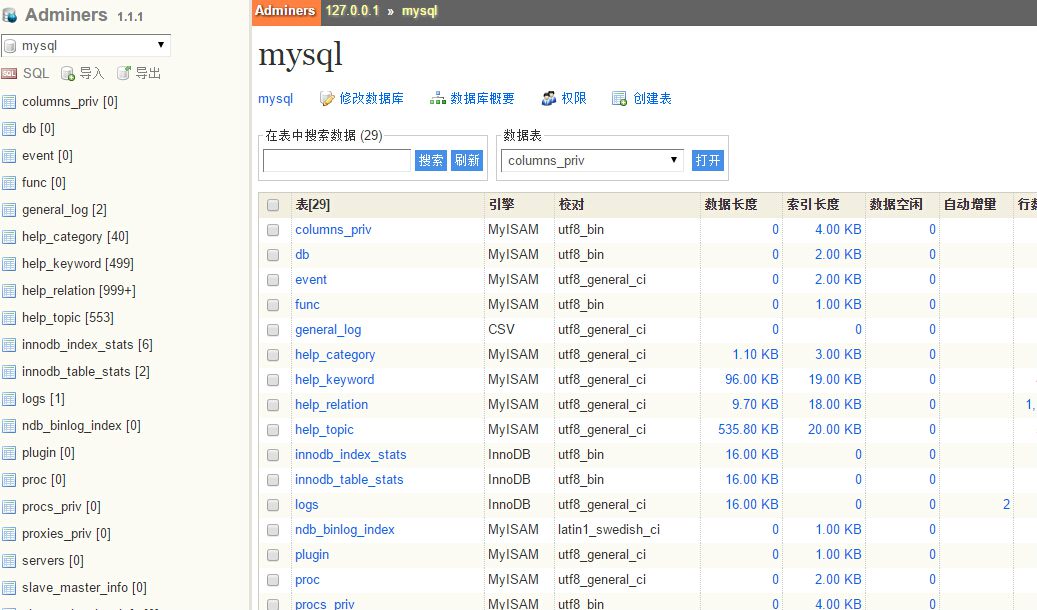Image resolution: width=1037 pixels, height=610 pixels.
Task: Click the table icon beside innodb_table_stats in sidebar
Action: click(x=9, y=372)
